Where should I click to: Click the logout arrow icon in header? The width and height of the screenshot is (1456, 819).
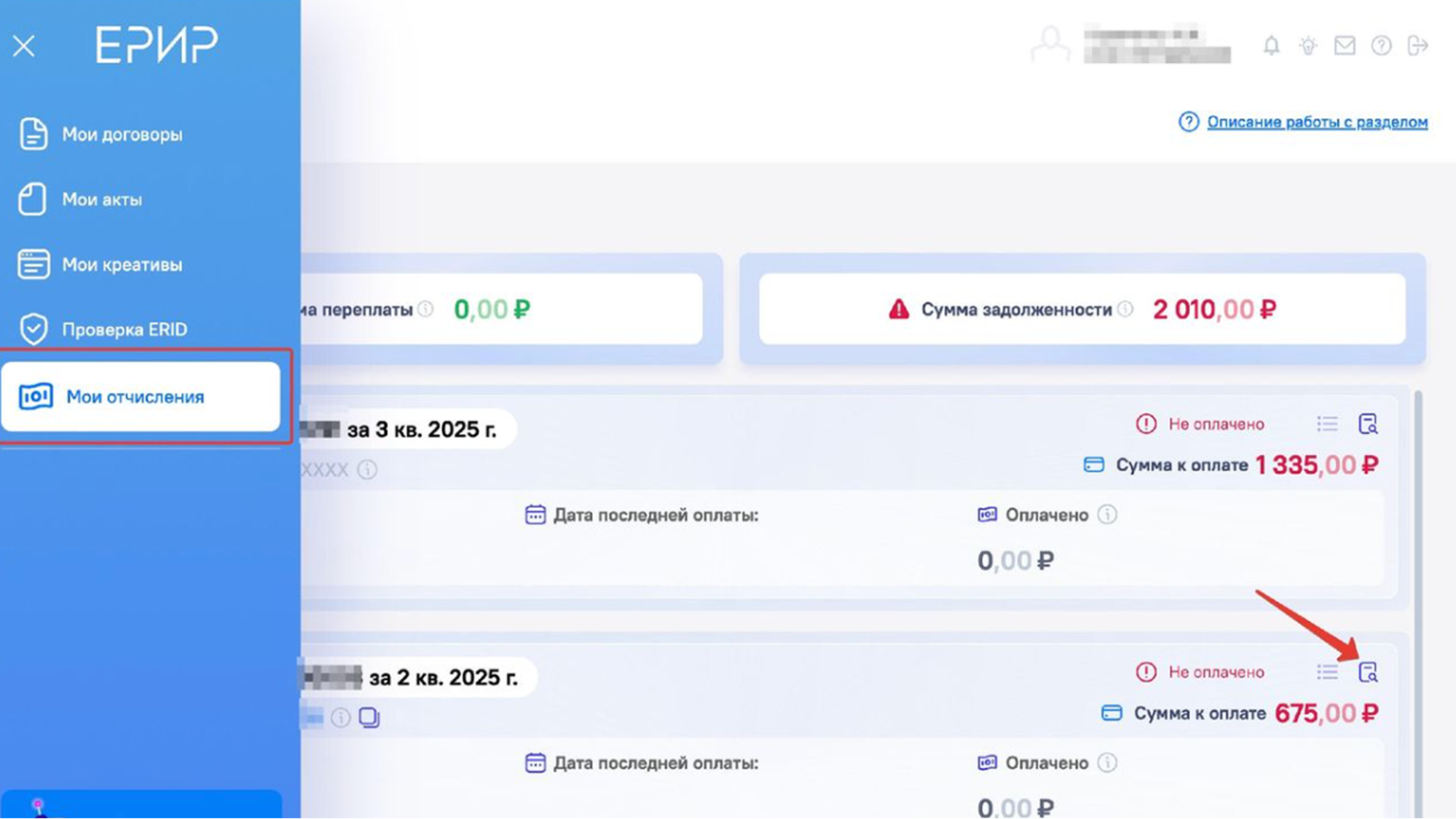pyautogui.click(x=1419, y=45)
